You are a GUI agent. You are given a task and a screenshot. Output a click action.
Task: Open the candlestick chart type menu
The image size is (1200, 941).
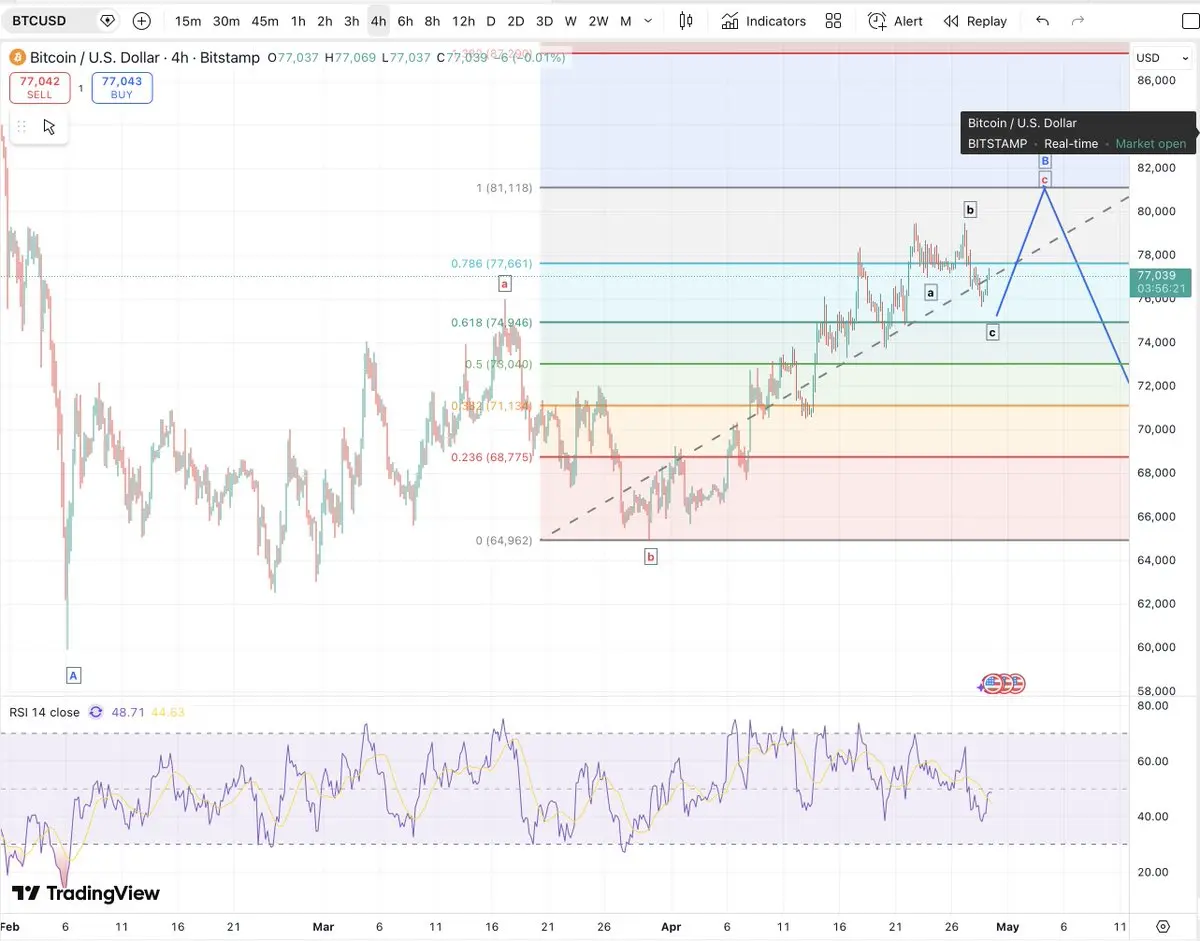tap(686, 21)
